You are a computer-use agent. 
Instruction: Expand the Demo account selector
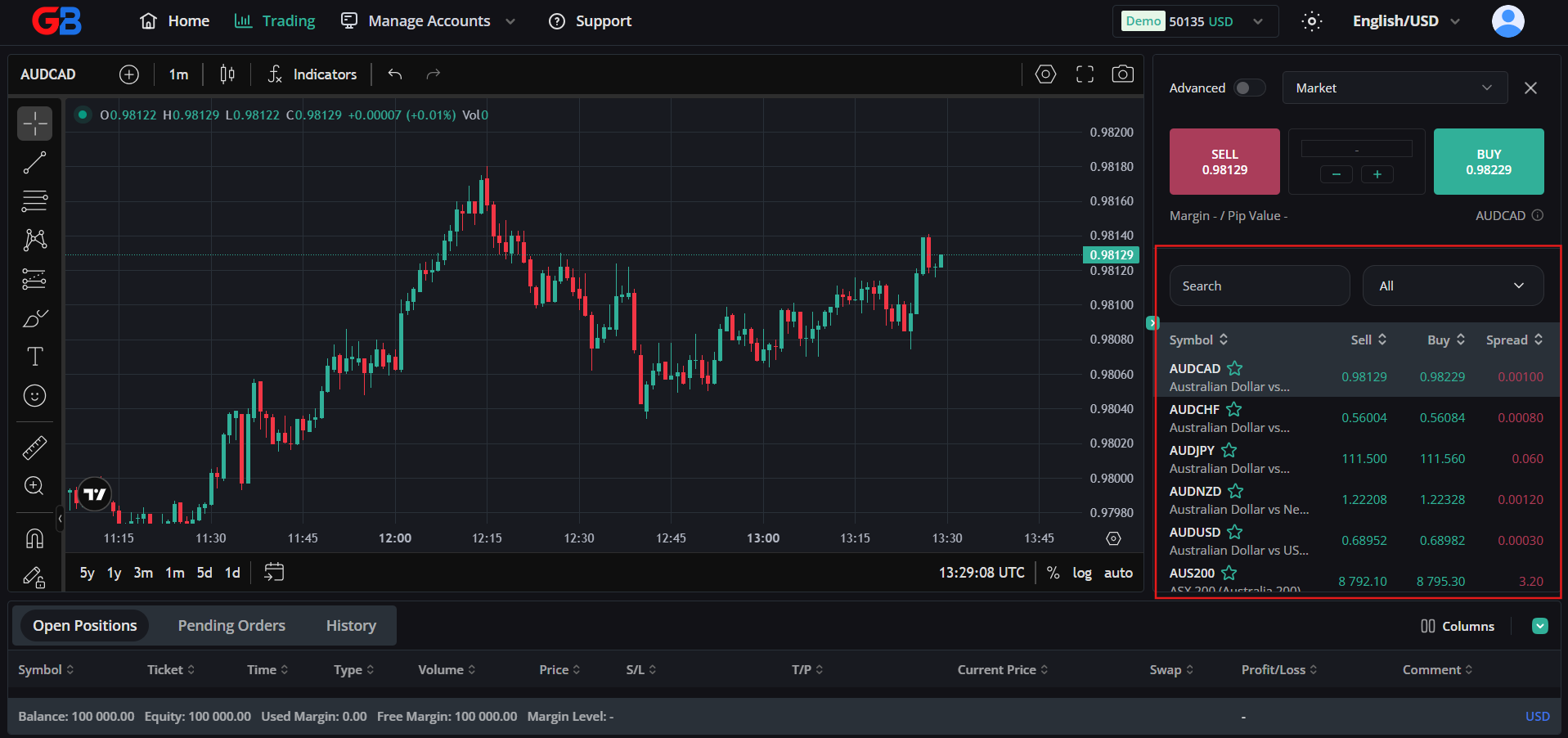coord(1194,21)
